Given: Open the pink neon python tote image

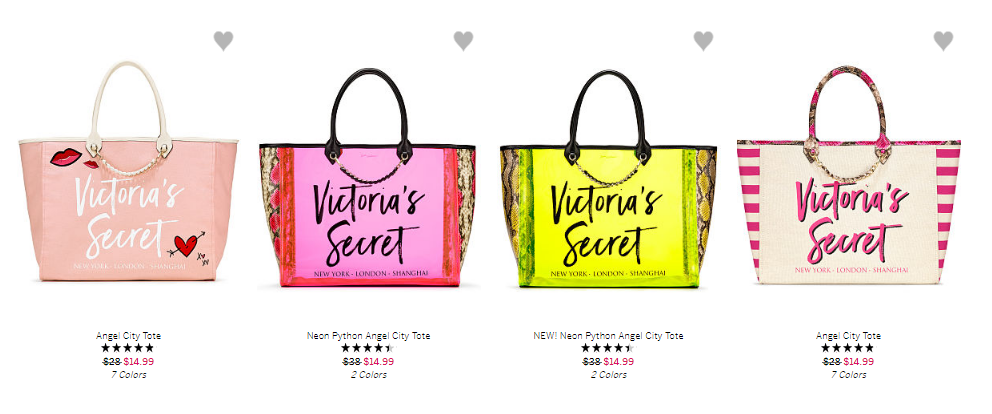Looking at the screenshot, I should tap(368, 177).
